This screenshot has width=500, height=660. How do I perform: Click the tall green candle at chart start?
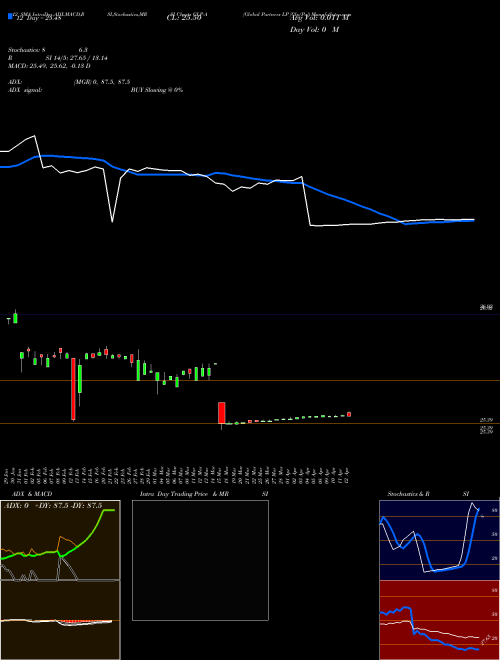tap(16, 317)
